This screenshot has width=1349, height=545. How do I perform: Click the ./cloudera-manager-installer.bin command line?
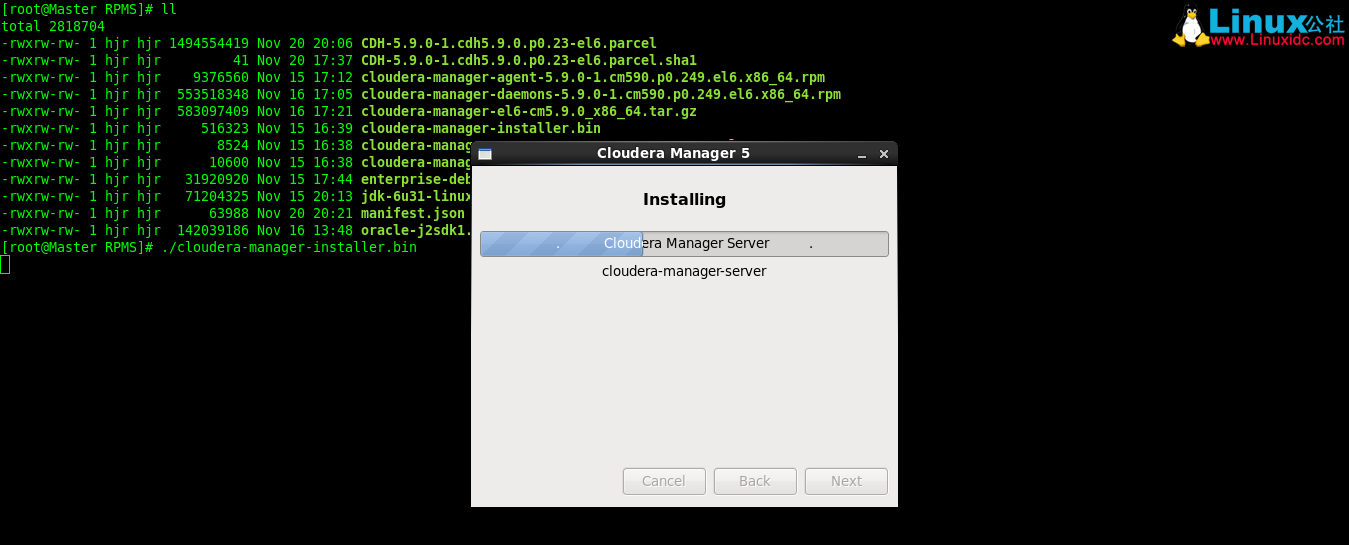click(x=288, y=247)
